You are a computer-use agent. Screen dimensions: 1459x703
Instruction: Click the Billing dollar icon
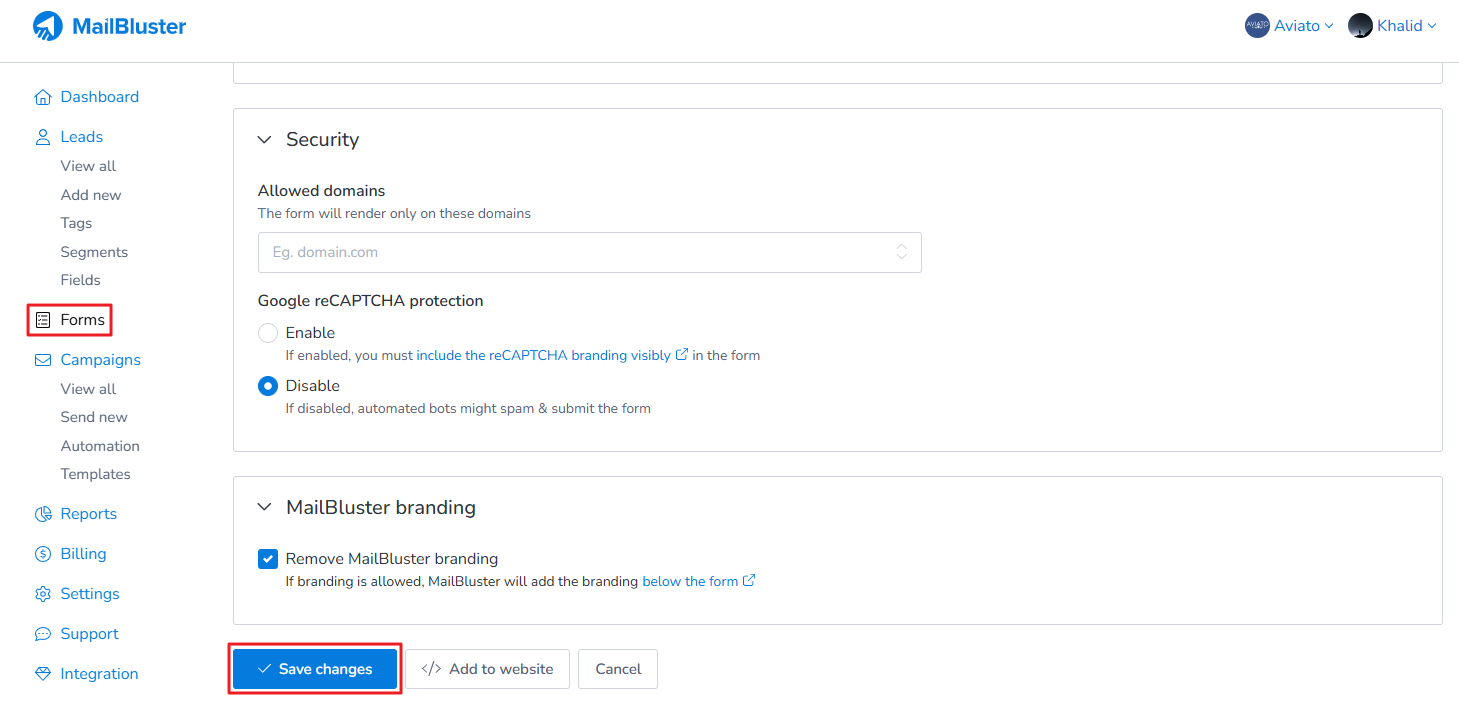(x=43, y=554)
